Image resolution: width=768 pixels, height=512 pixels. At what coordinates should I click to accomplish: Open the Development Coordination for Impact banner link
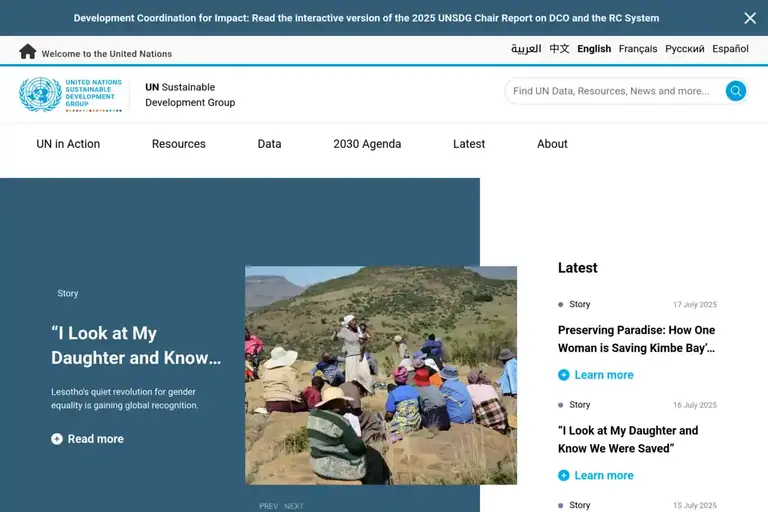coord(366,18)
